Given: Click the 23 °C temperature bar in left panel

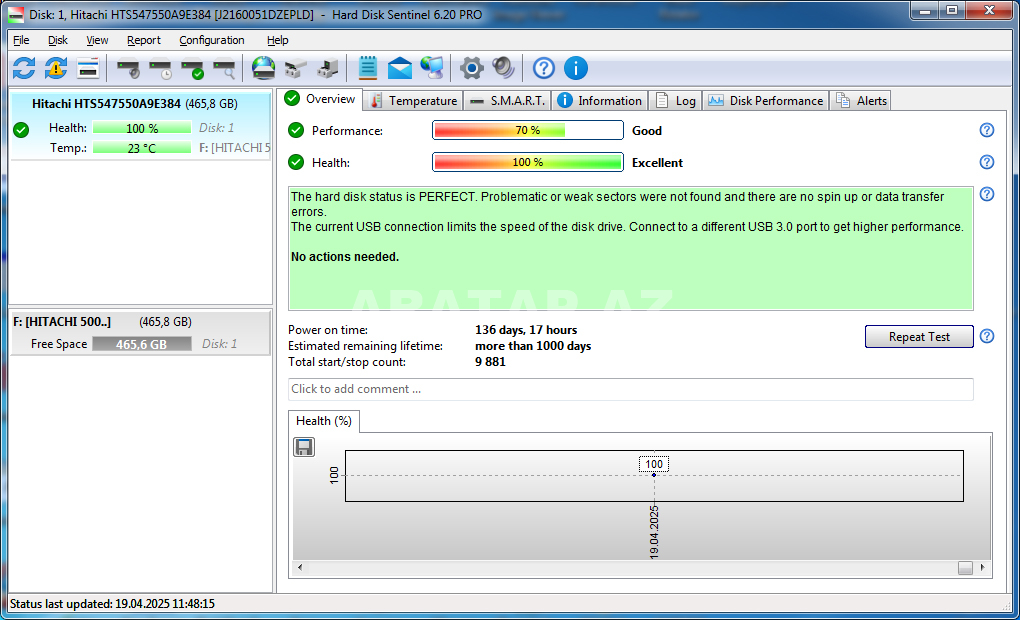Looking at the screenshot, I should (x=142, y=148).
